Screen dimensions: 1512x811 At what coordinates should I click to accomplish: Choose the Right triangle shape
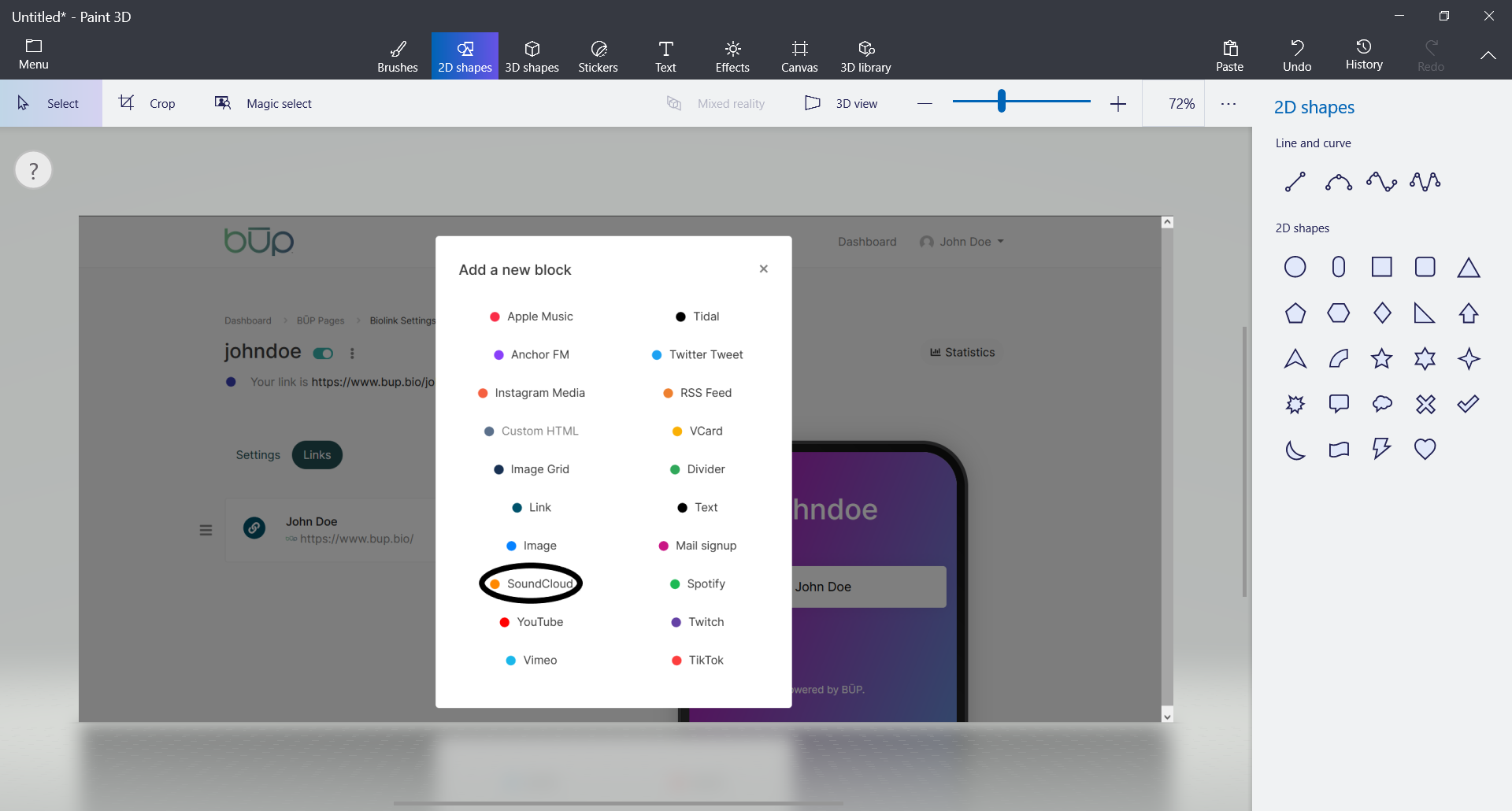(1425, 313)
